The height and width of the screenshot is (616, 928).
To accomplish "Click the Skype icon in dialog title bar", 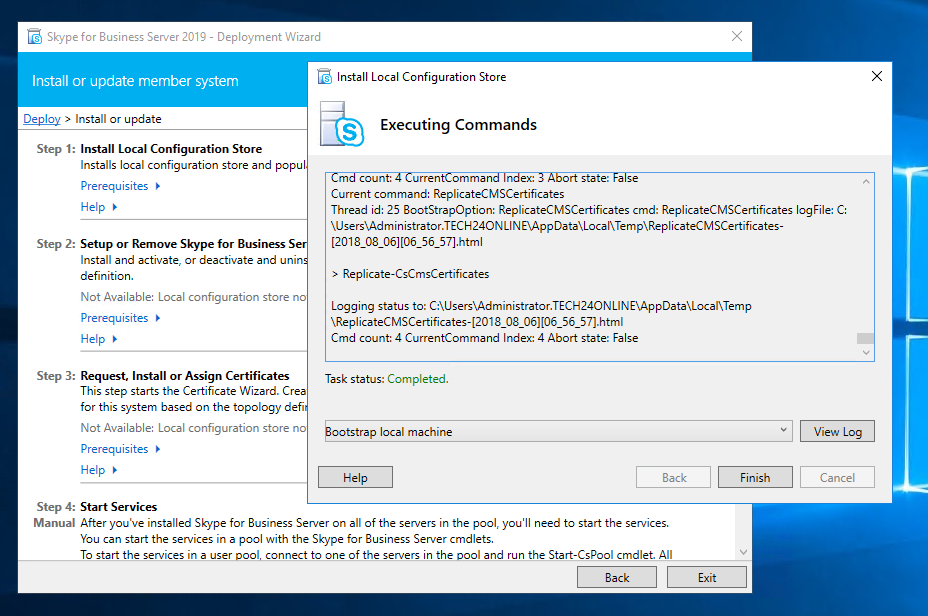I will pyautogui.click(x=325, y=77).
